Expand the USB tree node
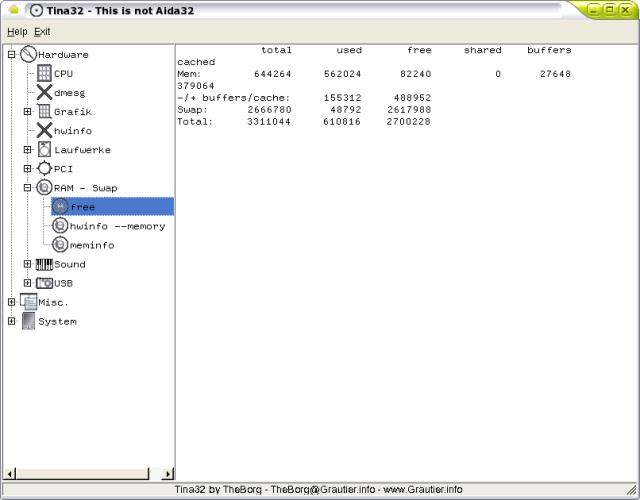This screenshot has width=640, height=500. tap(27, 283)
